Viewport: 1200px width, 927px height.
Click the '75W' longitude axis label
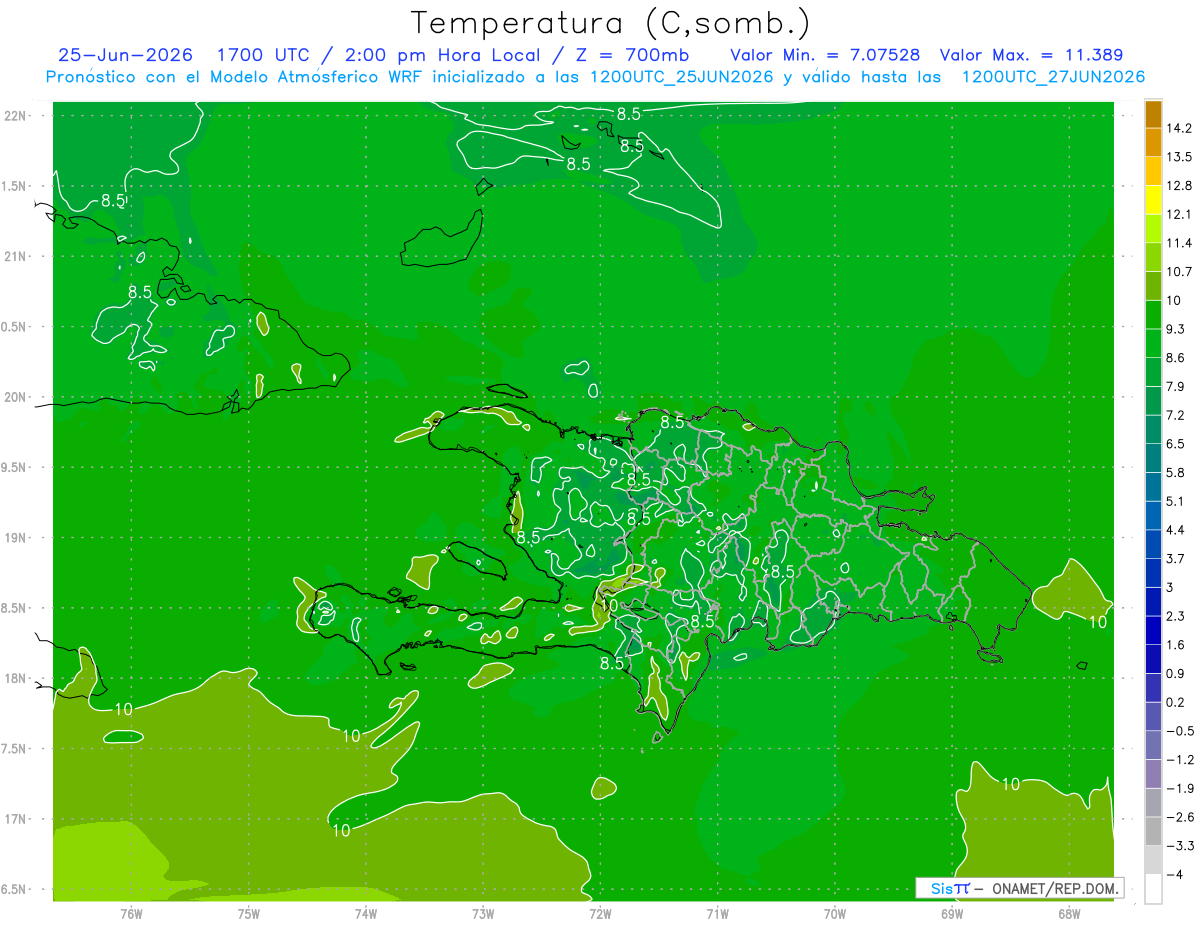coord(249,914)
